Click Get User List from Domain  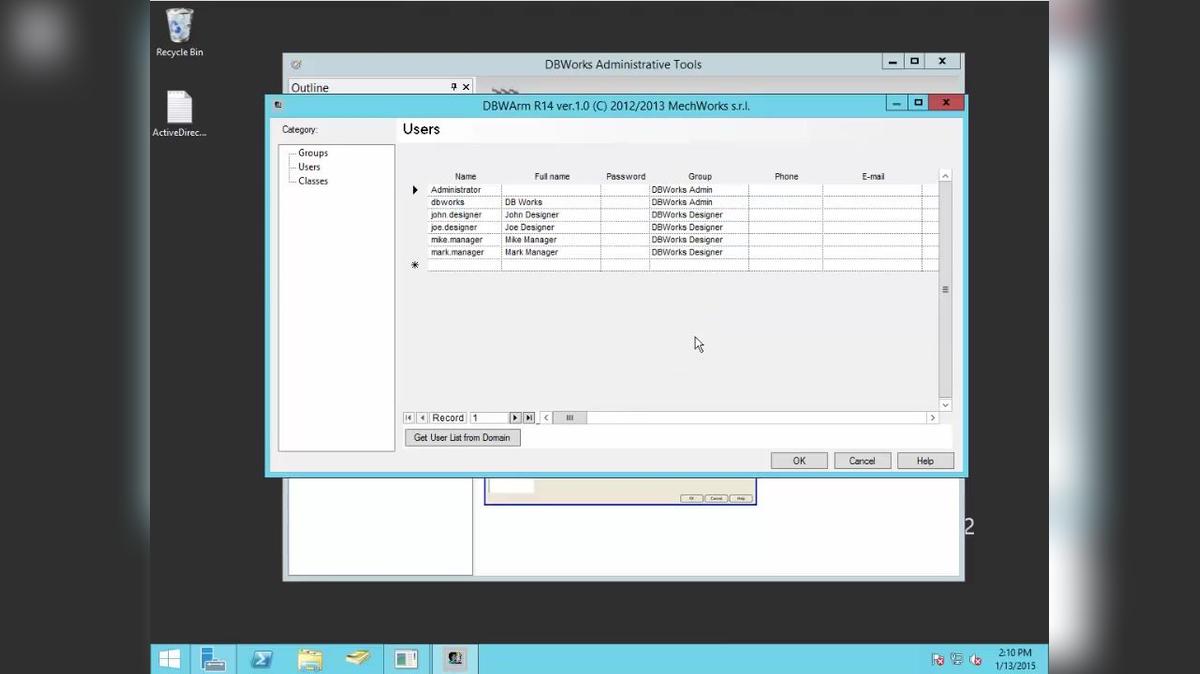pos(462,438)
